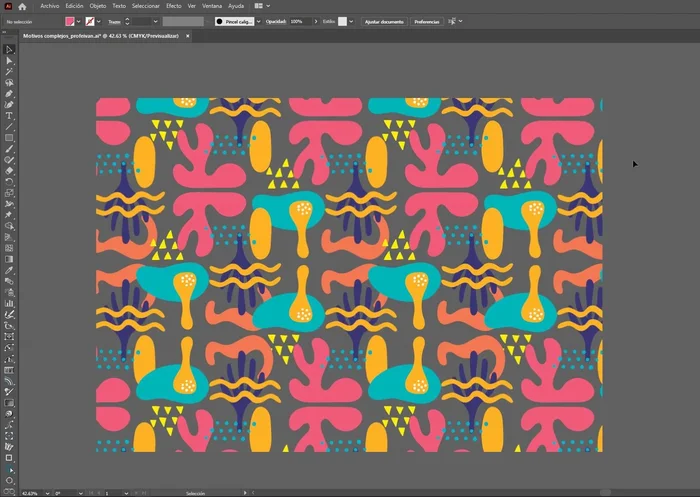Image resolution: width=700 pixels, height=497 pixels.
Task: Click the Ajustar documento button
Action: (384, 21)
